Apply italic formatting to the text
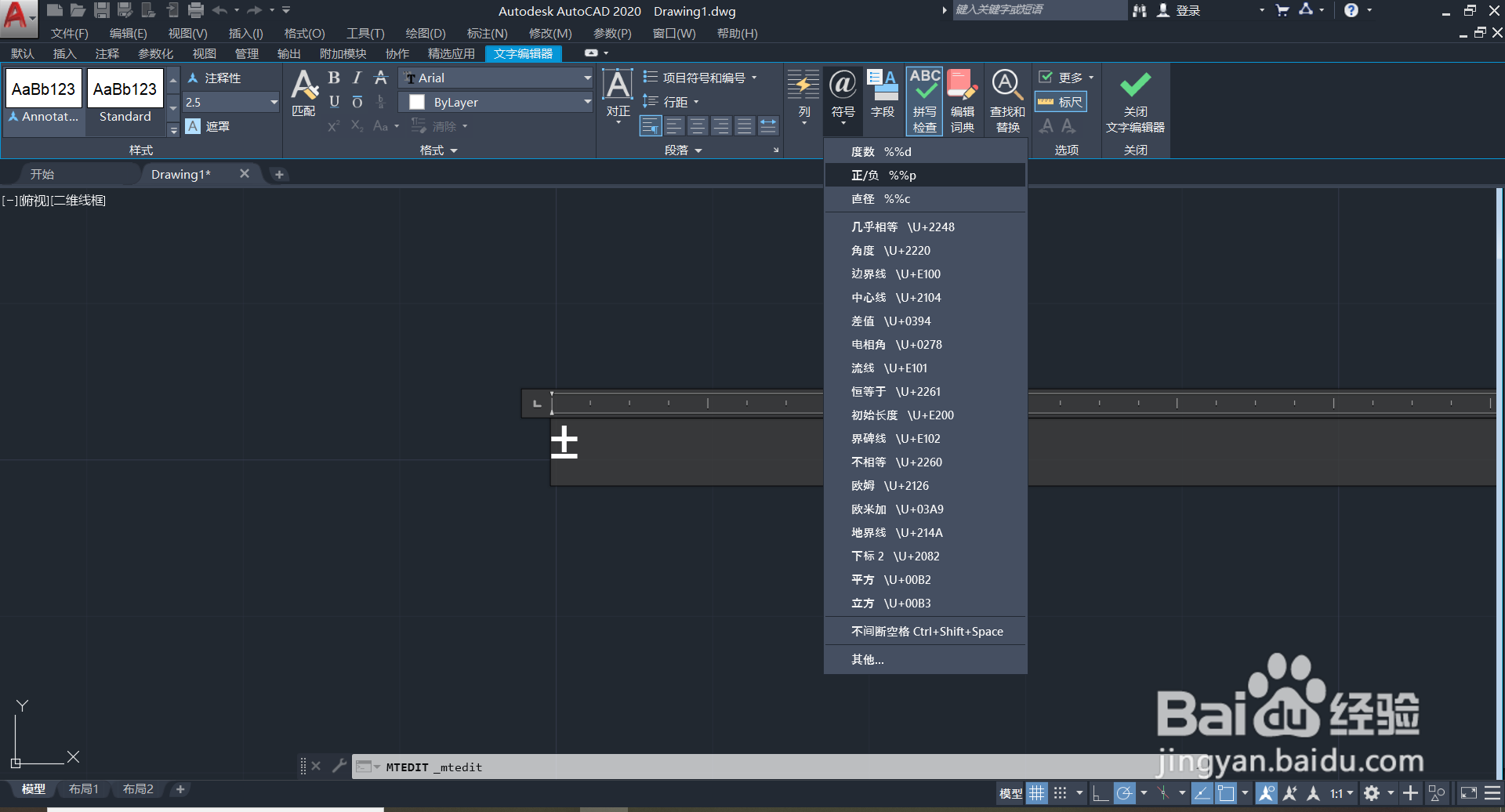This screenshot has width=1505, height=812. [357, 78]
